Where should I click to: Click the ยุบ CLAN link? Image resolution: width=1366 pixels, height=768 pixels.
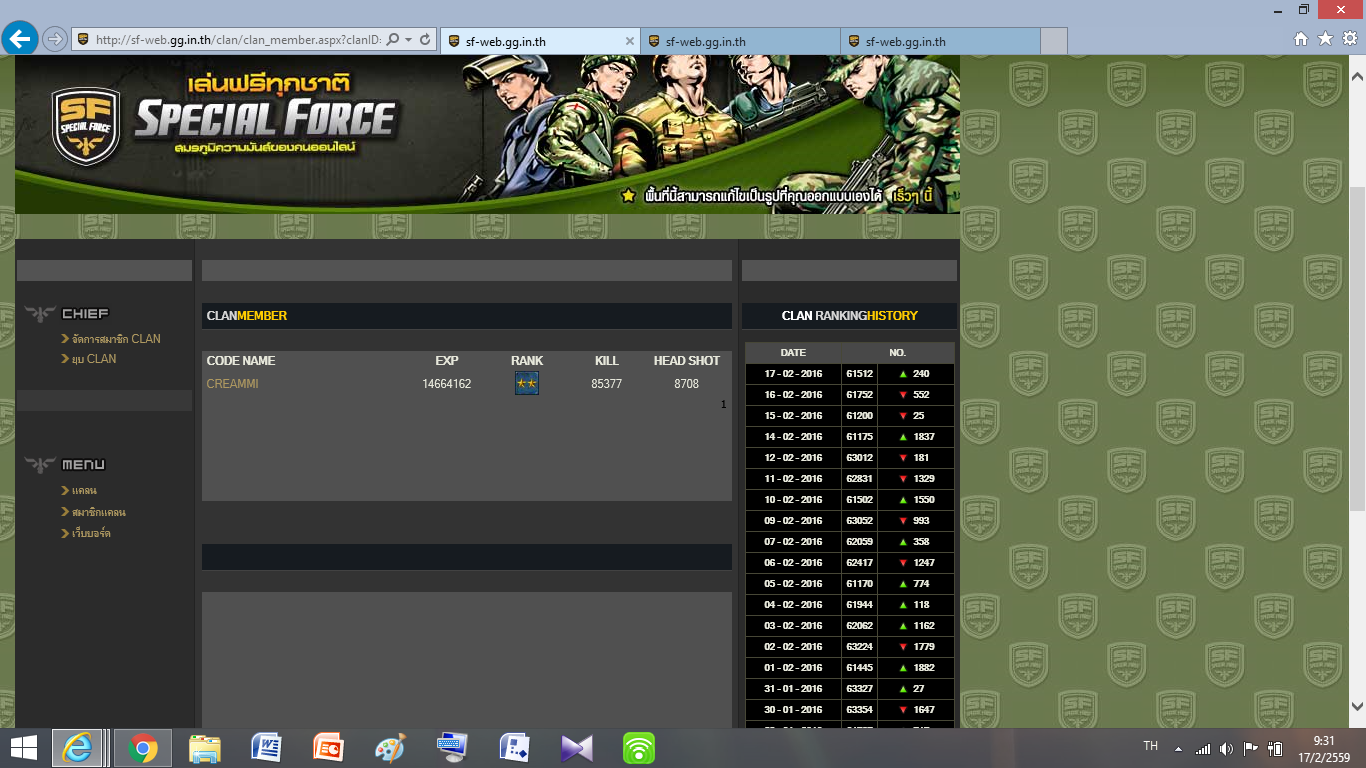(x=94, y=359)
